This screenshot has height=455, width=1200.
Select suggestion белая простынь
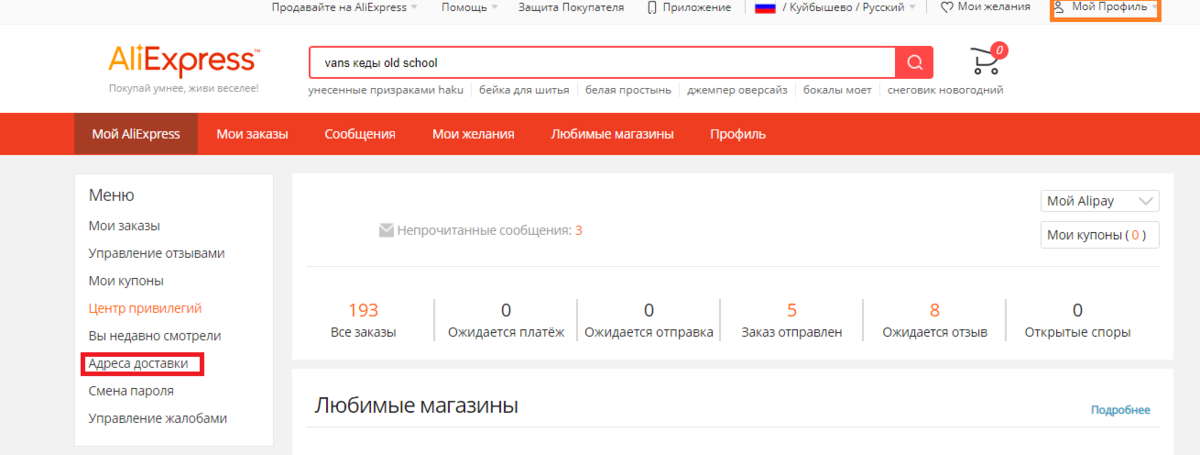628,89
